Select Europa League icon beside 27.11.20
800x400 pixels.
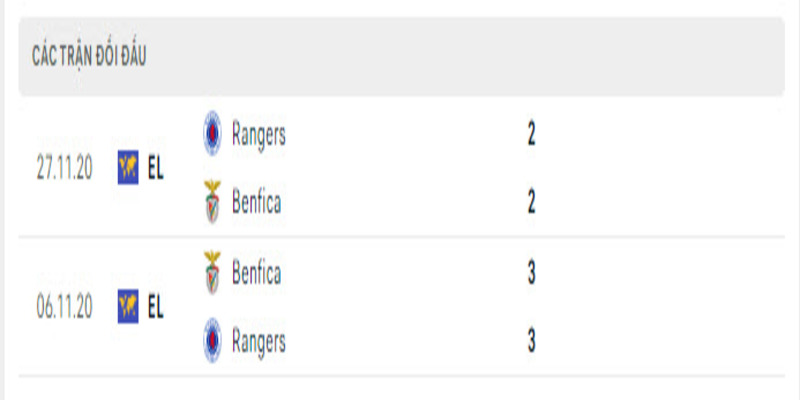[127, 167]
